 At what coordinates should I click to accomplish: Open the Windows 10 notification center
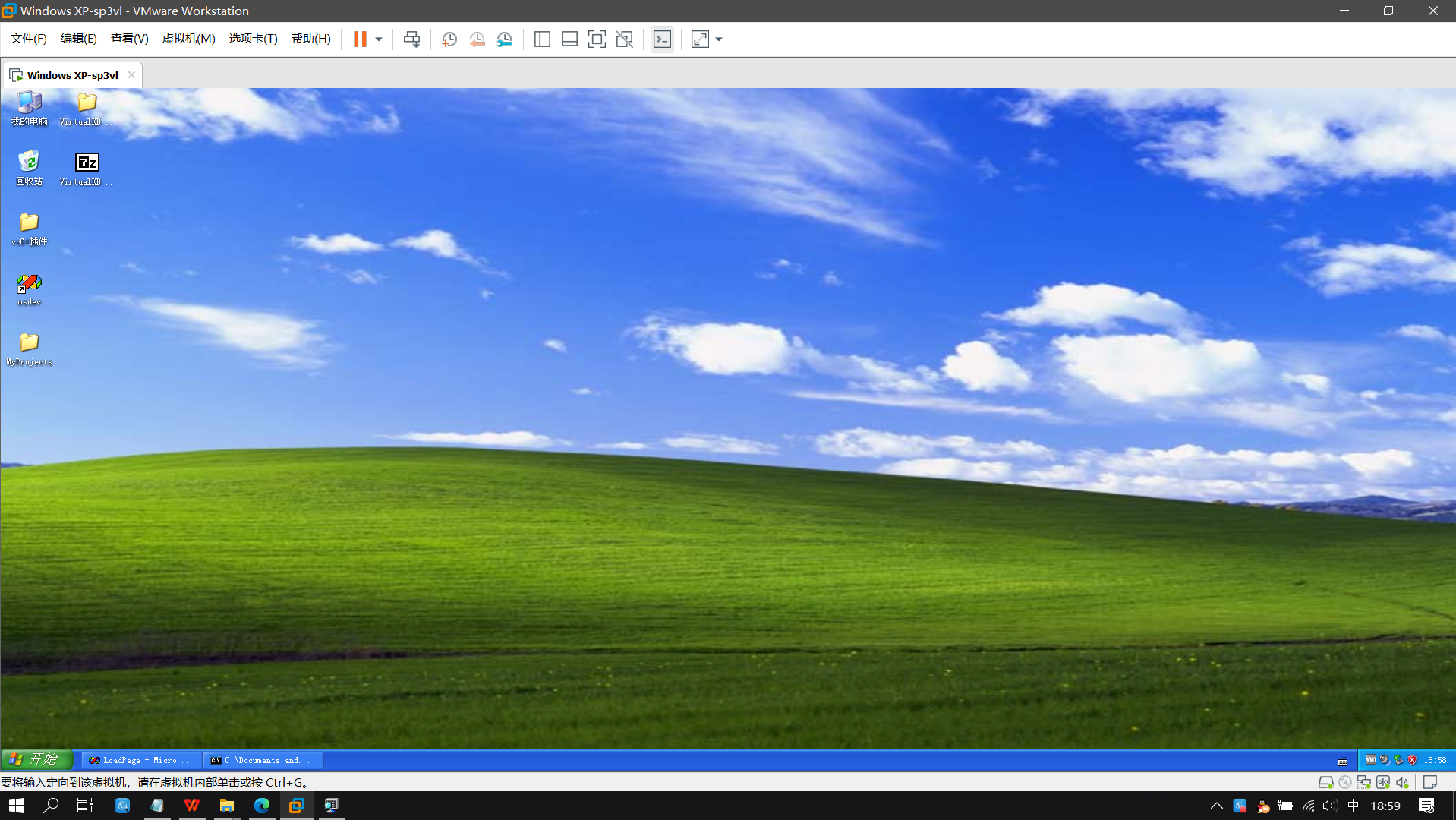pos(1426,806)
